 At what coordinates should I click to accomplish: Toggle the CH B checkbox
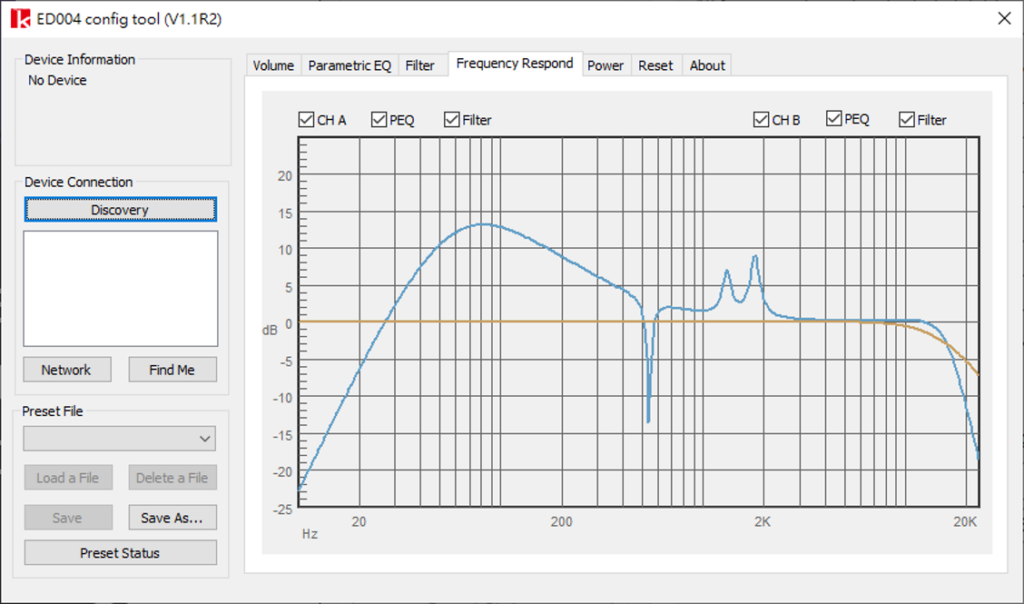coord(761,118)
